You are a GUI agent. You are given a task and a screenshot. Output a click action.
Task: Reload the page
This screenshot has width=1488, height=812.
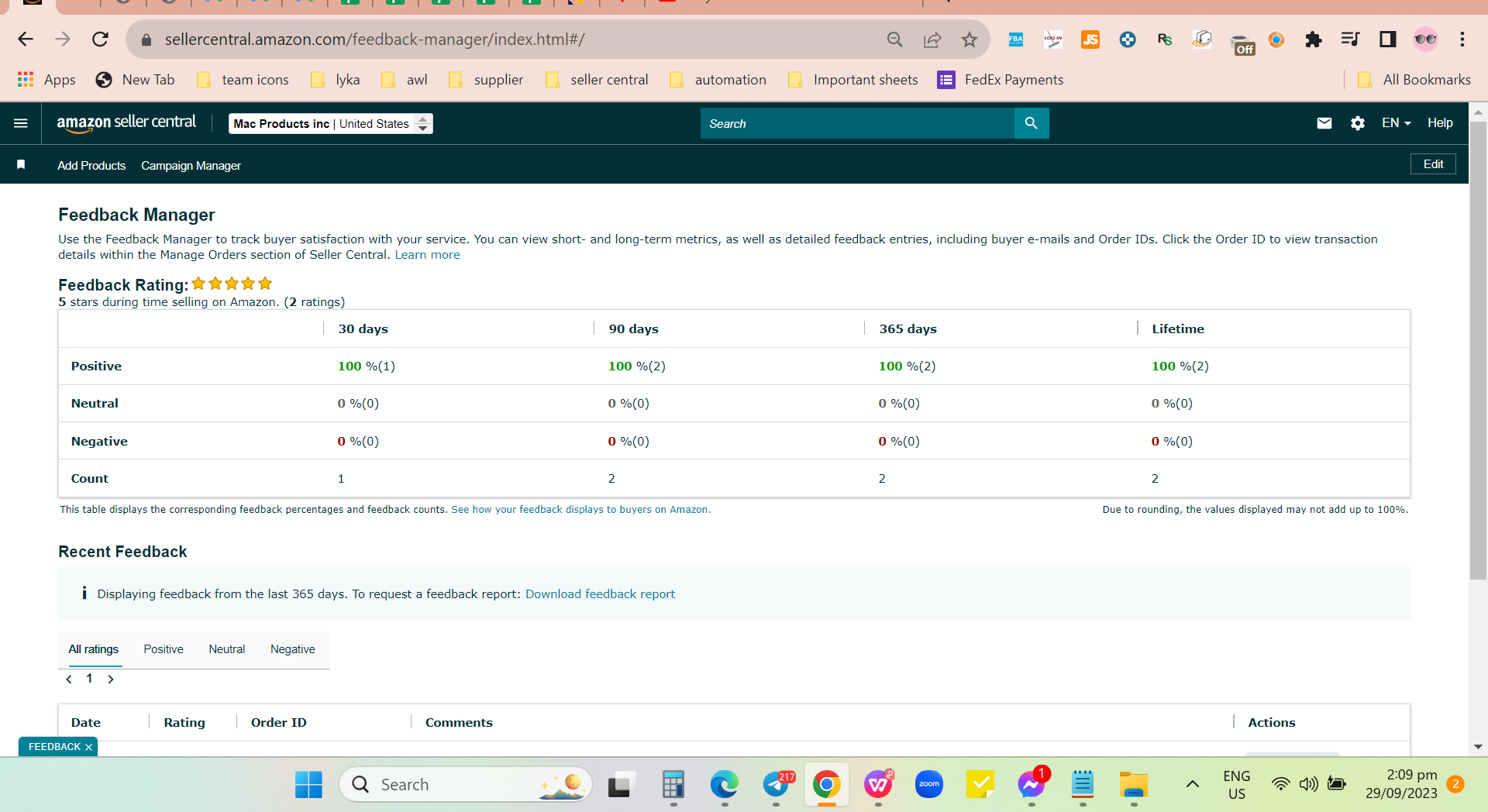click(x=100, y=39)
